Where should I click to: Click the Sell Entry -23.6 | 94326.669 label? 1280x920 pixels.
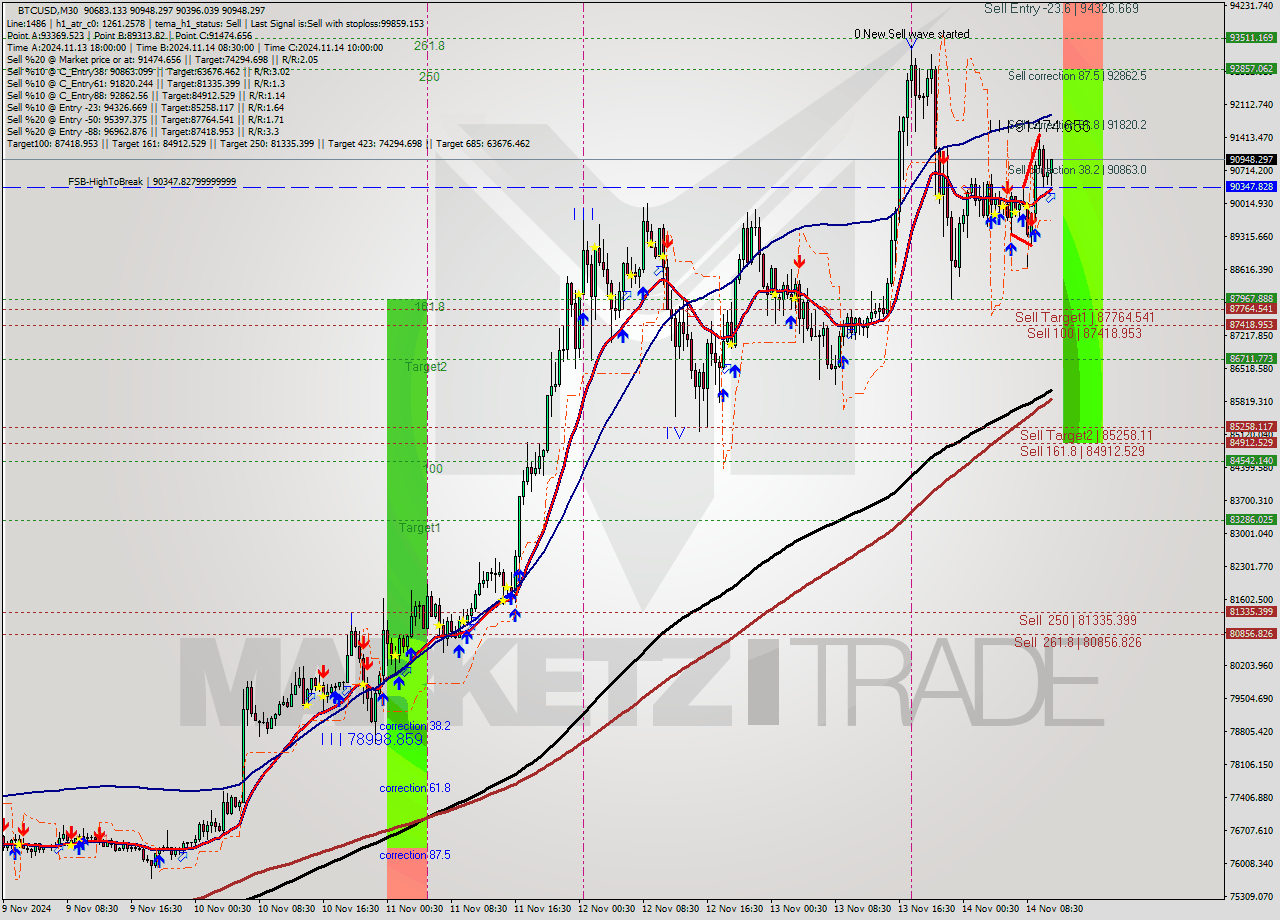[x=1061, y=8]
